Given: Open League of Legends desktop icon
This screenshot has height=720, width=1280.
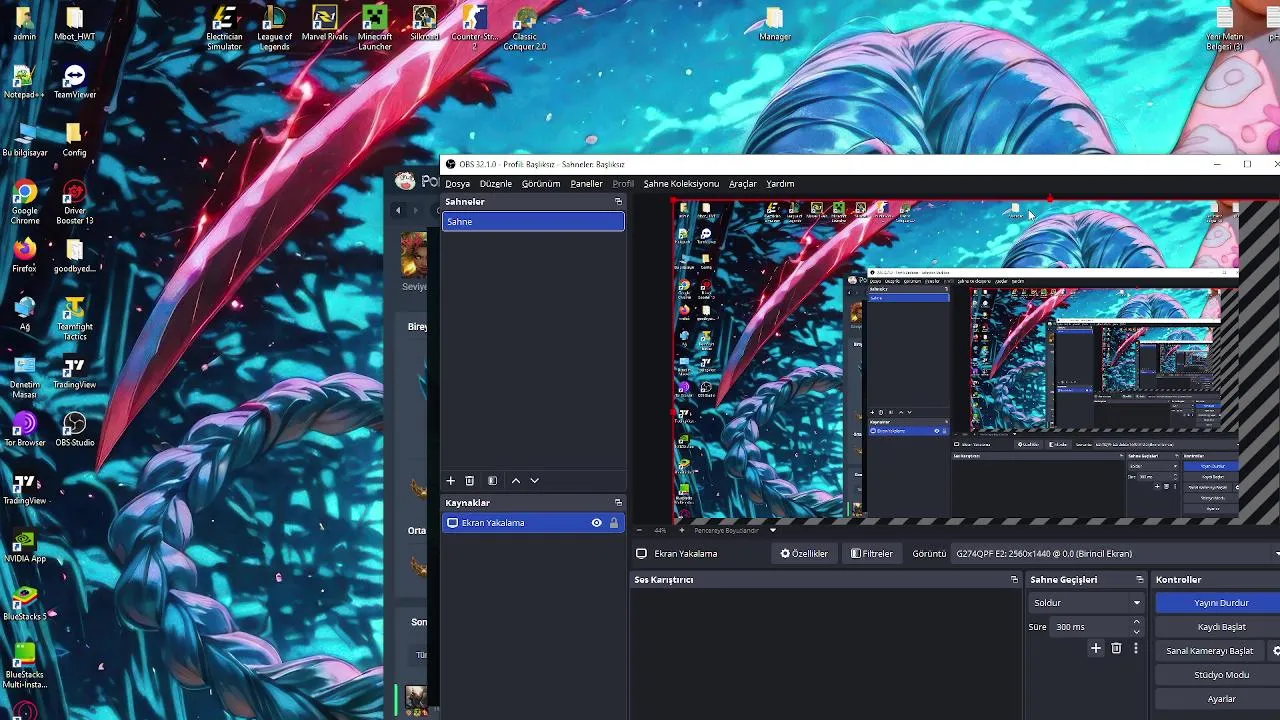Looking at the screenshot, I should (x=274, y=28).
